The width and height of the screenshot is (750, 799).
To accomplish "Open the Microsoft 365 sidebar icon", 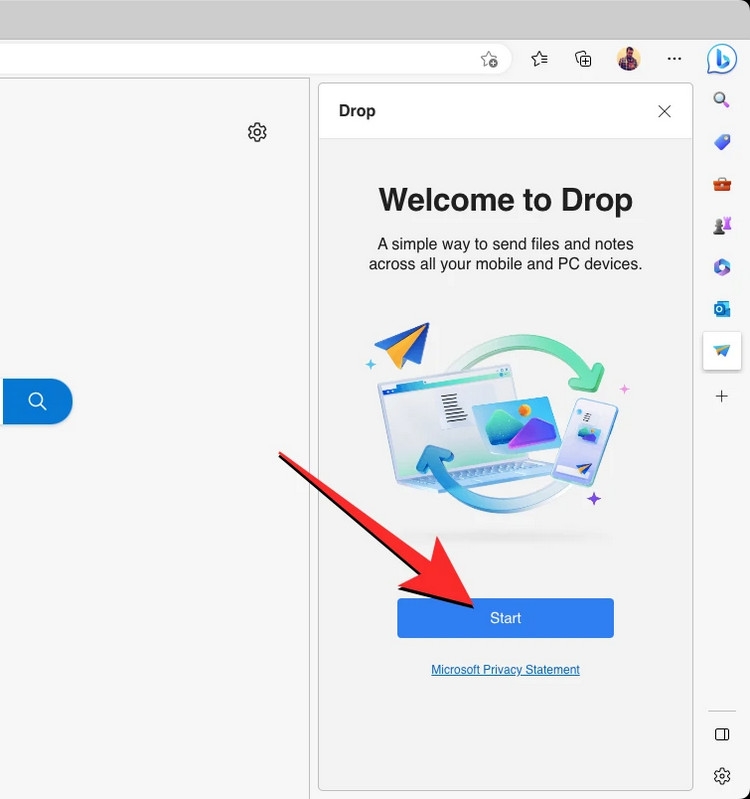I will 721,267.
